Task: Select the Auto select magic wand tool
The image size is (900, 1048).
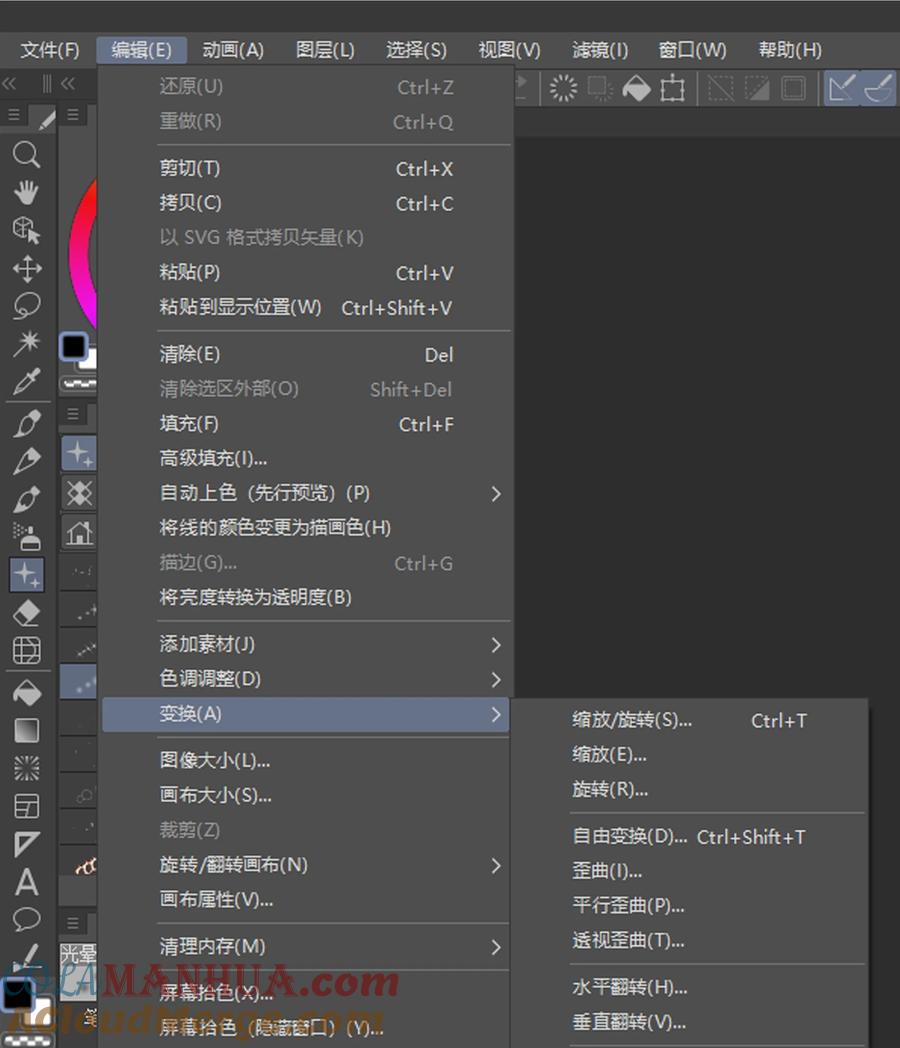Action: pyautogui.click(x=27, y=344)
